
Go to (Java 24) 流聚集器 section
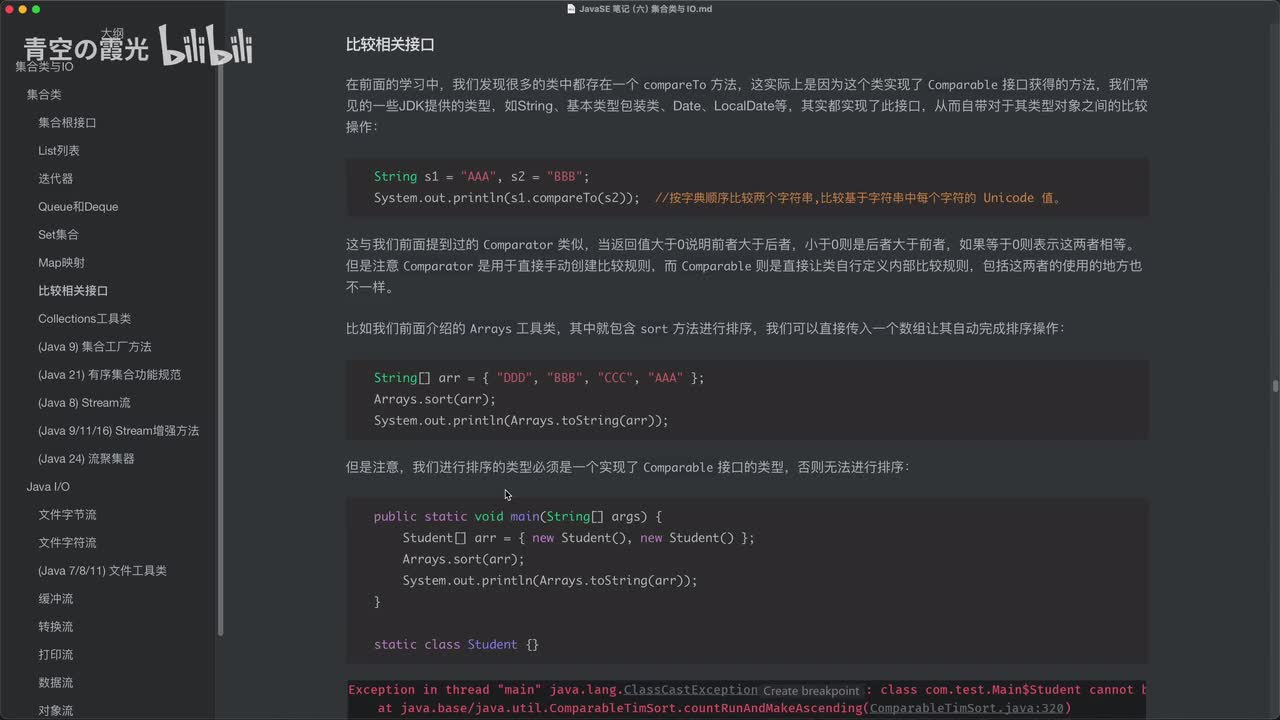86,458
